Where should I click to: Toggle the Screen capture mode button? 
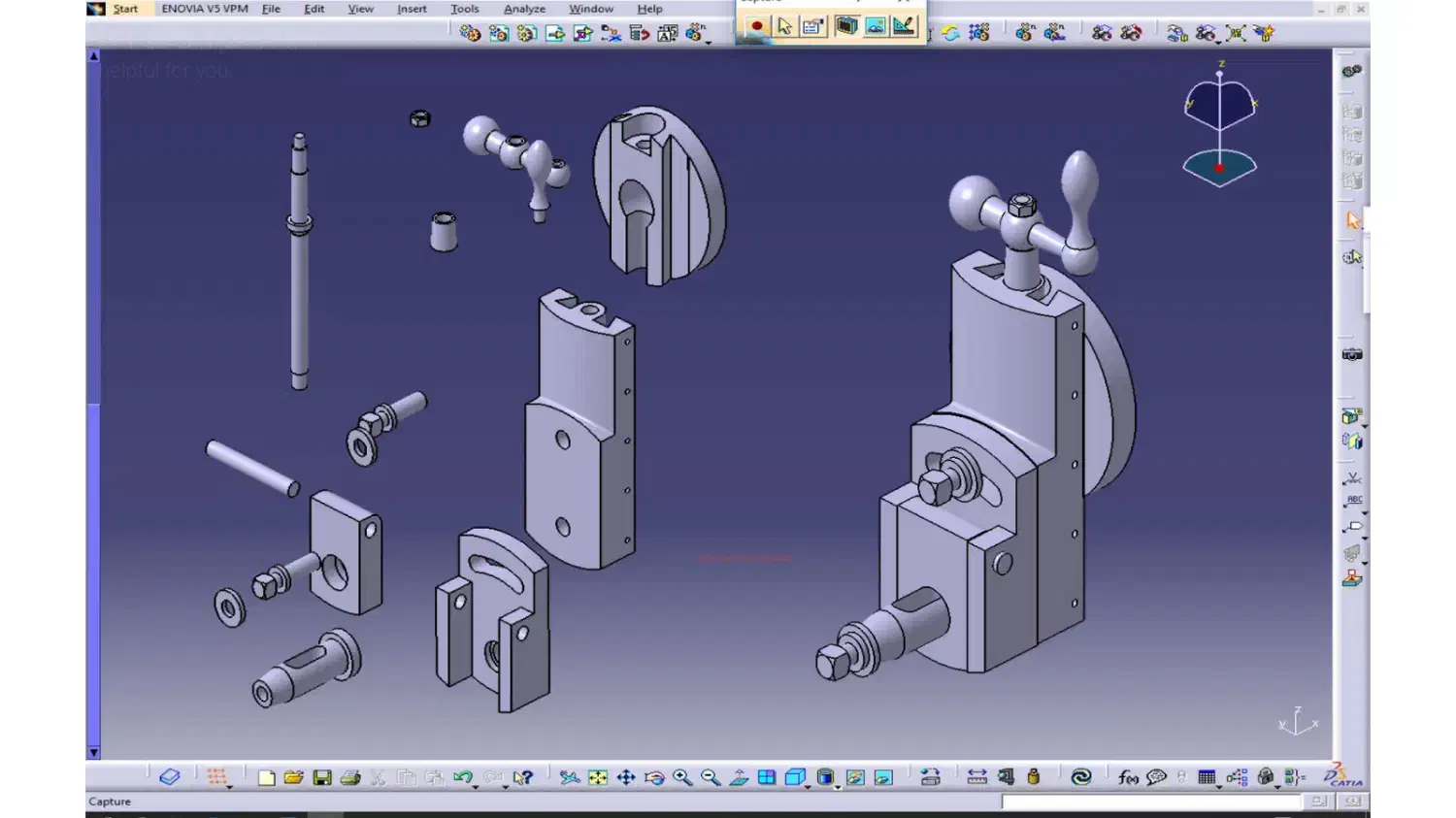[x=846, y=27]
